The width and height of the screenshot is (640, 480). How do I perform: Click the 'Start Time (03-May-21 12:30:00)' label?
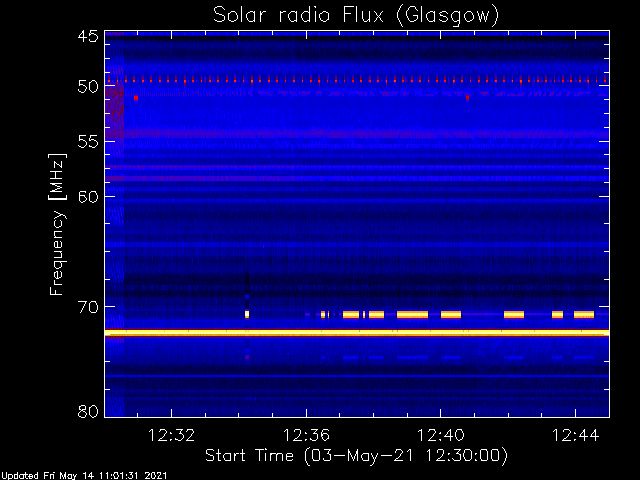(x=356, y=455)
